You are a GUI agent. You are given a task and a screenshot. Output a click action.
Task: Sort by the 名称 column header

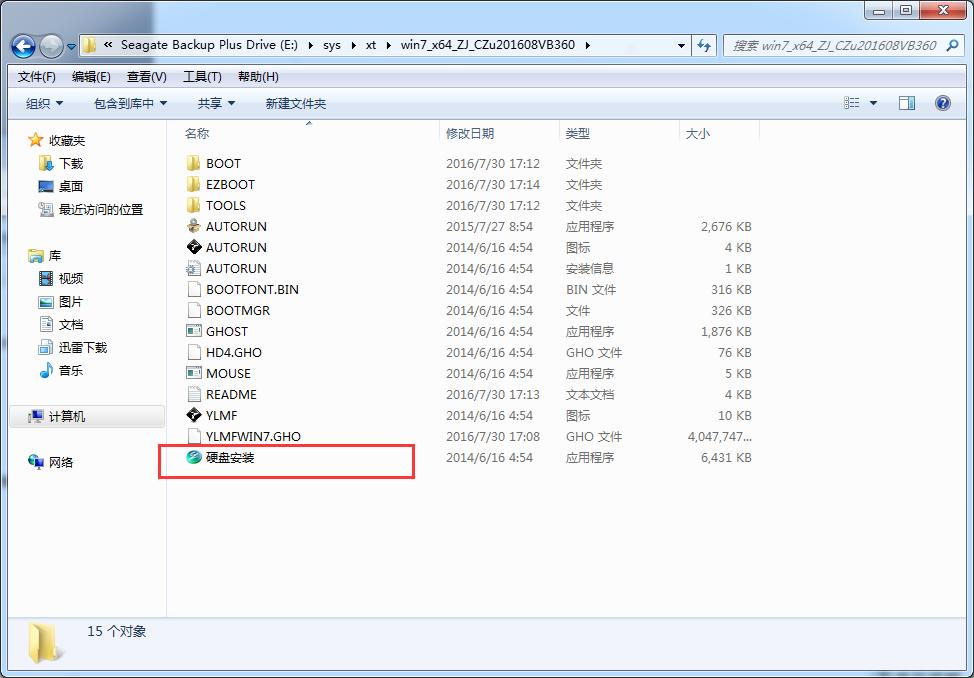[197, 133]
